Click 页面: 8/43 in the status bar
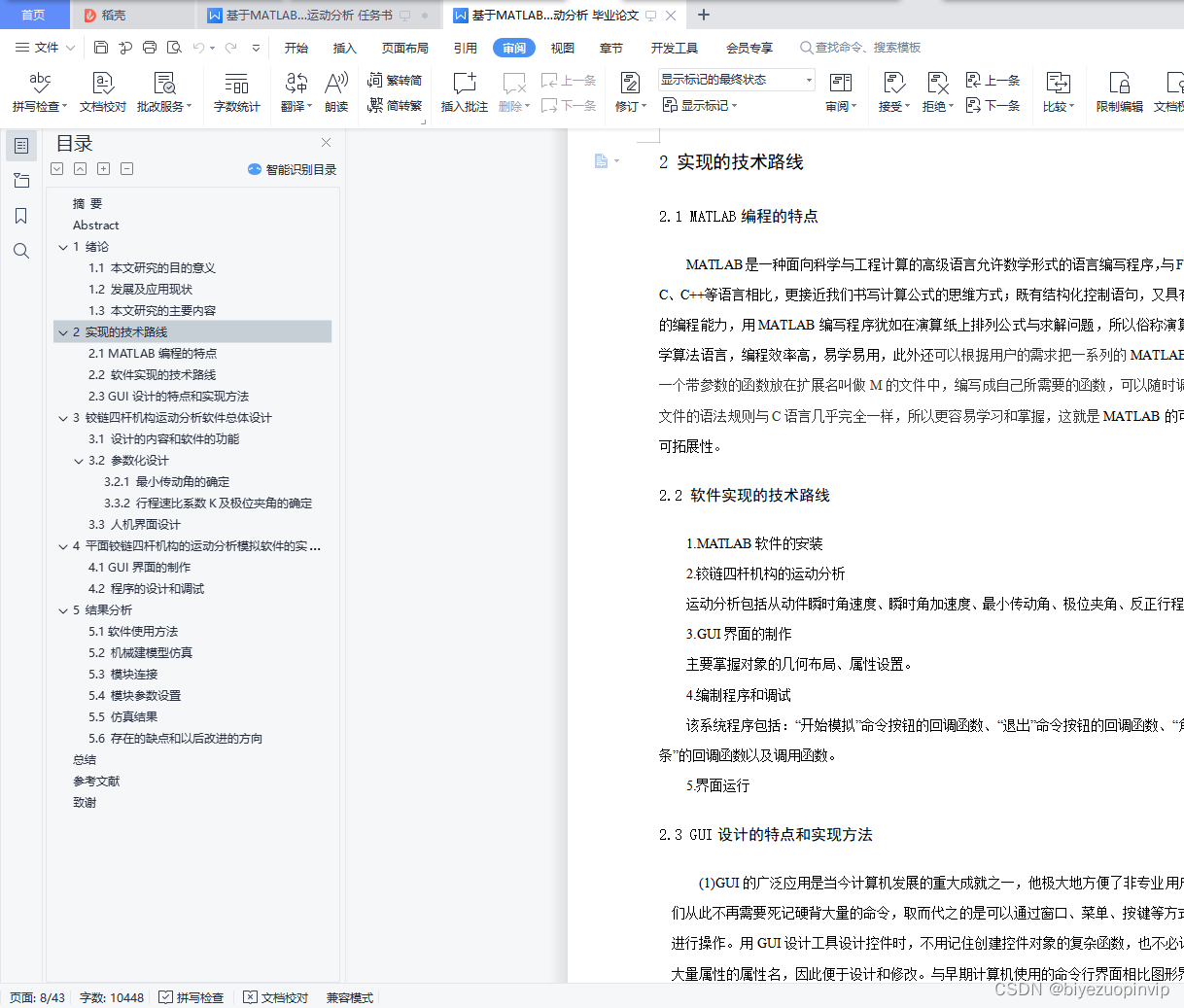Screen dimensions: 1184x1008 click(38, 997)
